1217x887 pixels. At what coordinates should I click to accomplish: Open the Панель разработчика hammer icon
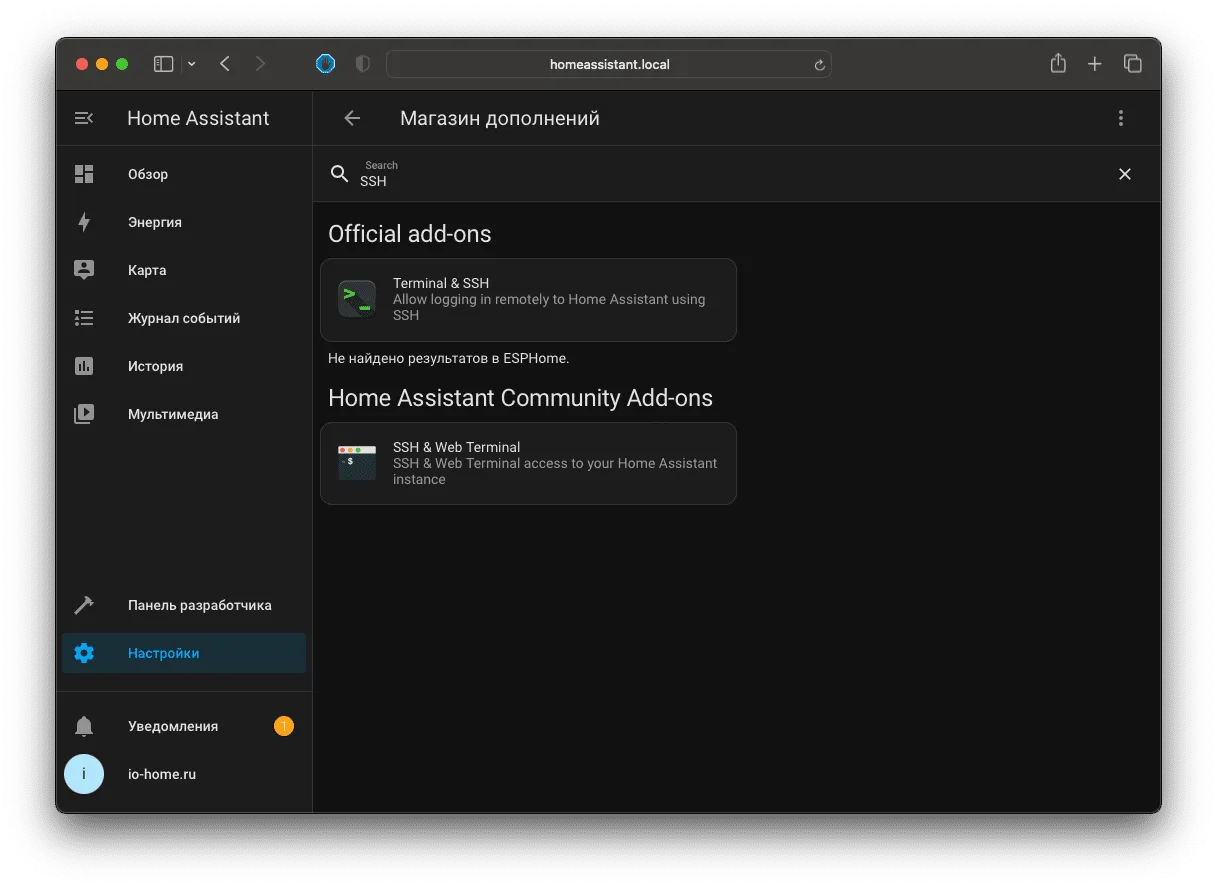point(84,605)
